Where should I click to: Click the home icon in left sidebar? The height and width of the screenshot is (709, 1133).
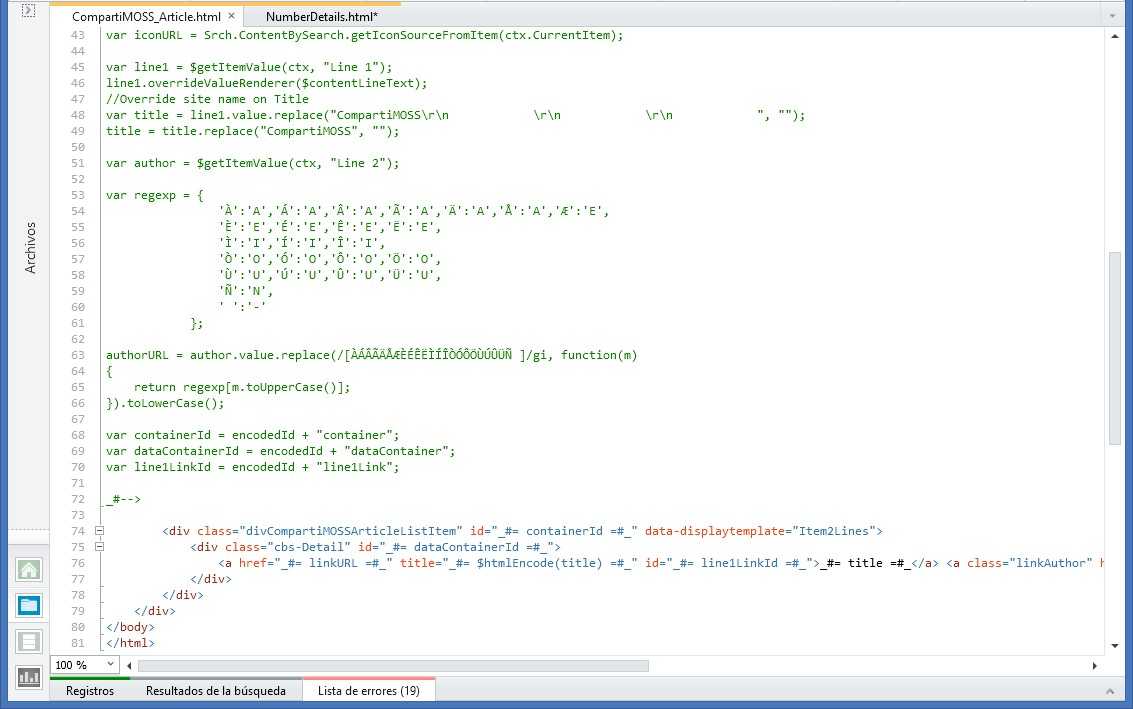[29, 570]
